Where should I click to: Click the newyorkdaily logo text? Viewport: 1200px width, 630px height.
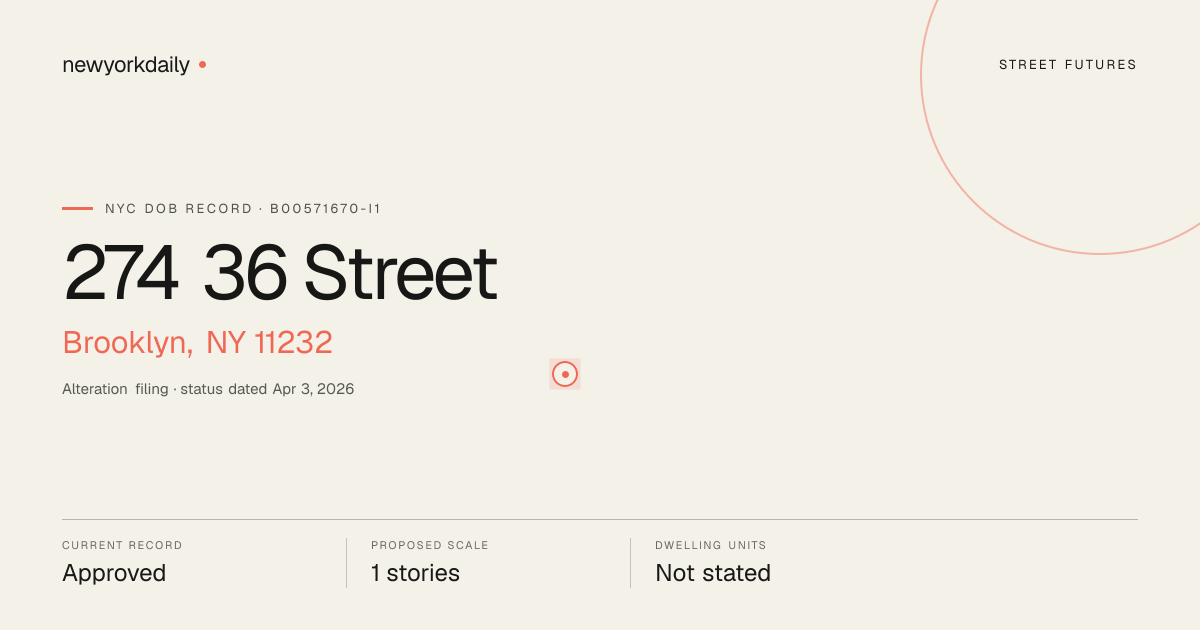point(126,65)
